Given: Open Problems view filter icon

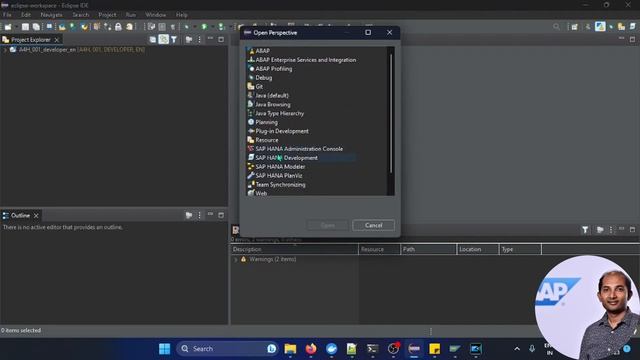Looking at the screenshot, I should [x=585, y=230].
